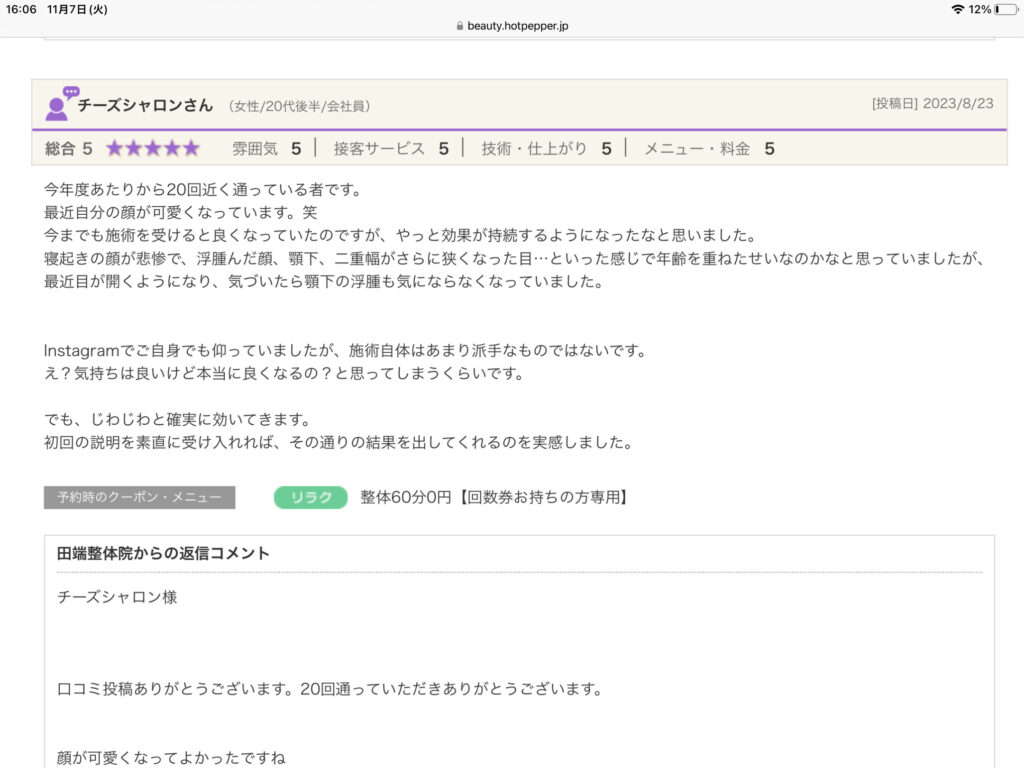
Task: Tap the battery icon in status bar
Action: tap(1005, 9)
